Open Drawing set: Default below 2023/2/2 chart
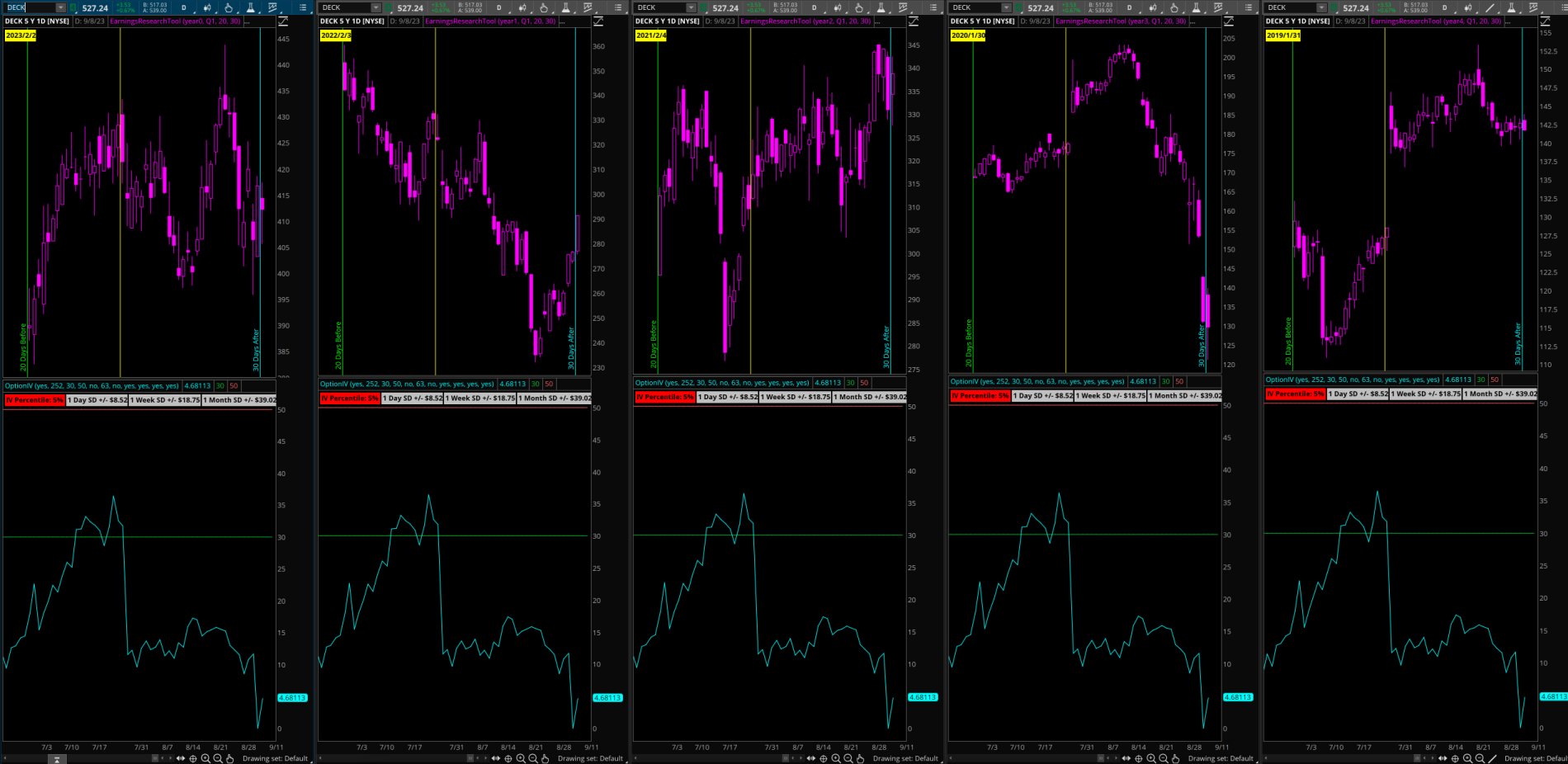Image resolution: width=1568 pixels, height=764 pixels. [x=275, y=758]
